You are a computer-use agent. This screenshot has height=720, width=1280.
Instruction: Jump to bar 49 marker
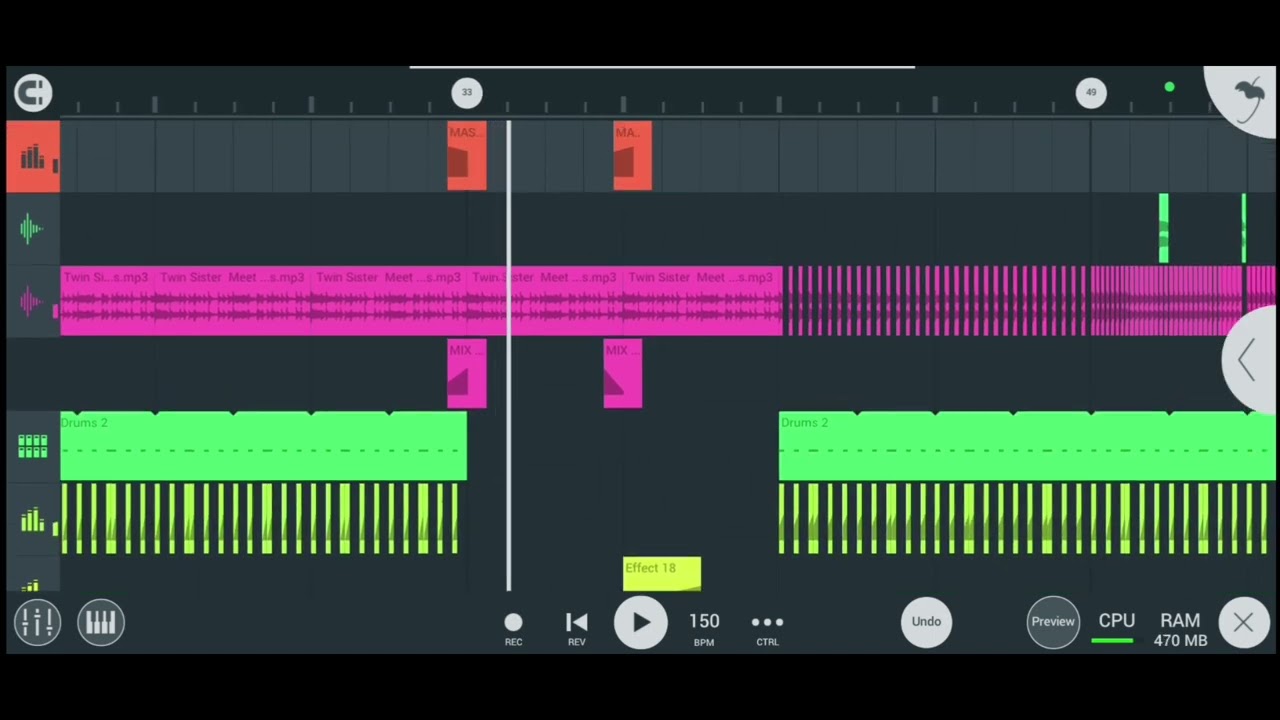coord(1091,92)
